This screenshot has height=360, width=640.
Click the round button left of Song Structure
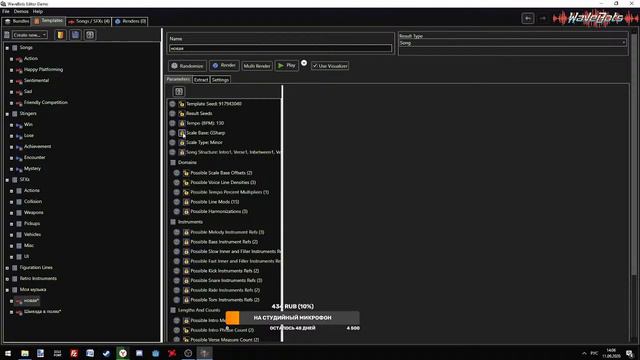click(x=172, y=152)
